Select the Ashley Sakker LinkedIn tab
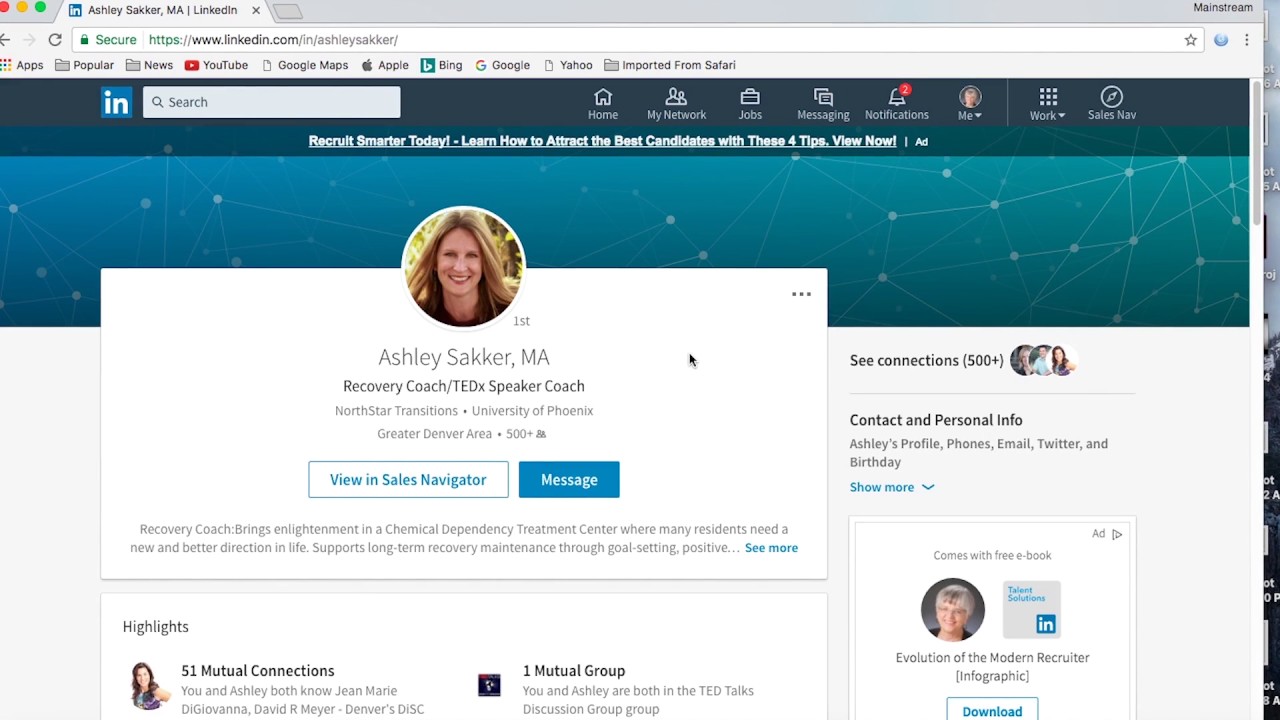Screen dimensions: 1280x720 160,11
